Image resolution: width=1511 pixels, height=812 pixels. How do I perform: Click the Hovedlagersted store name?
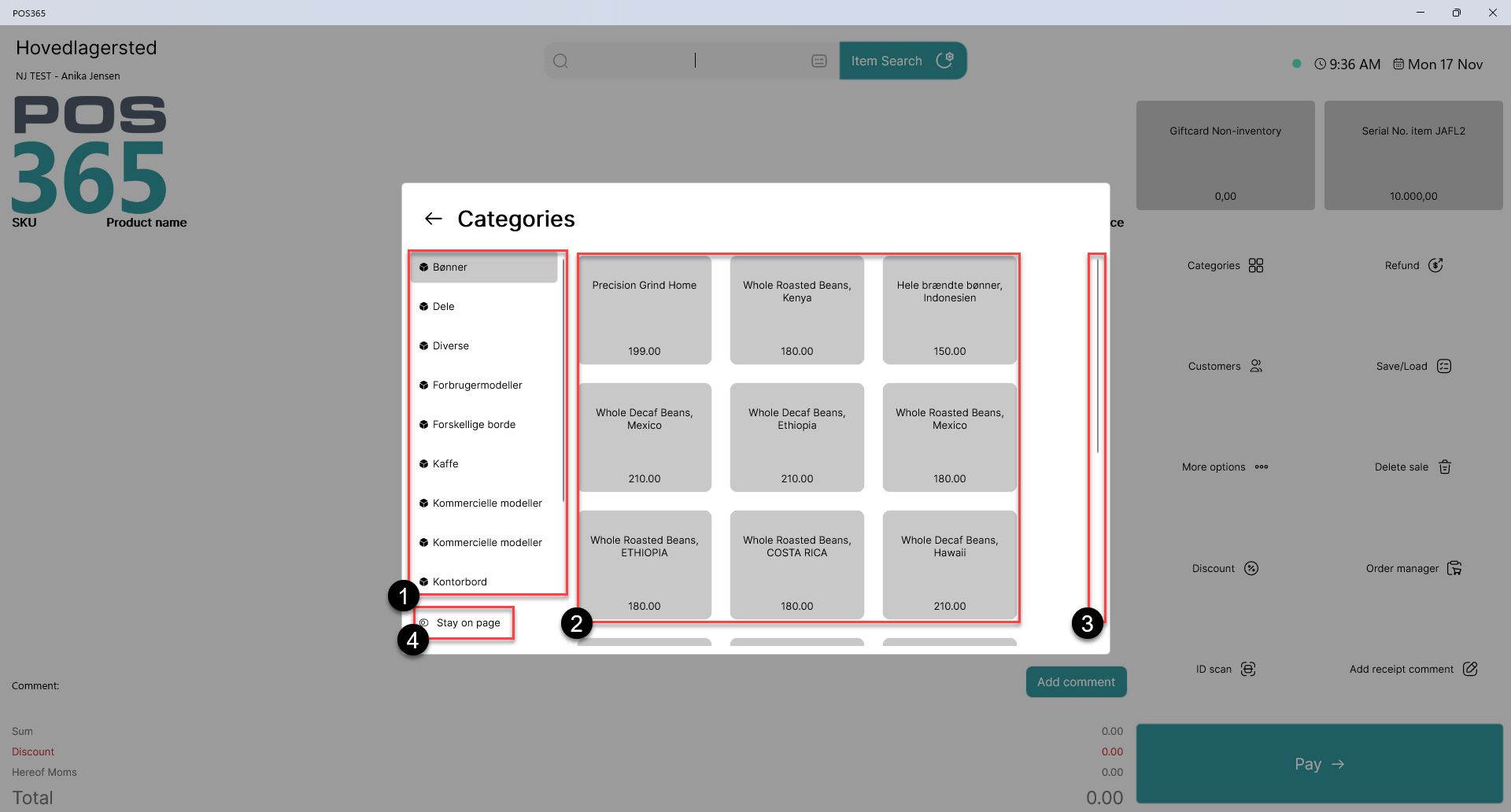[x=87, y=48]
